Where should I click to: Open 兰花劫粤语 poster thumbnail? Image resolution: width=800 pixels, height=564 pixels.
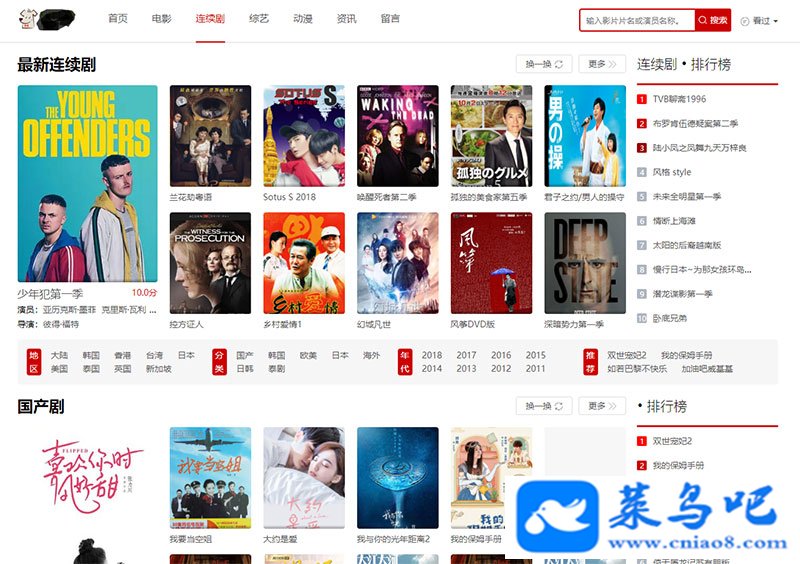tap(210, 136)
